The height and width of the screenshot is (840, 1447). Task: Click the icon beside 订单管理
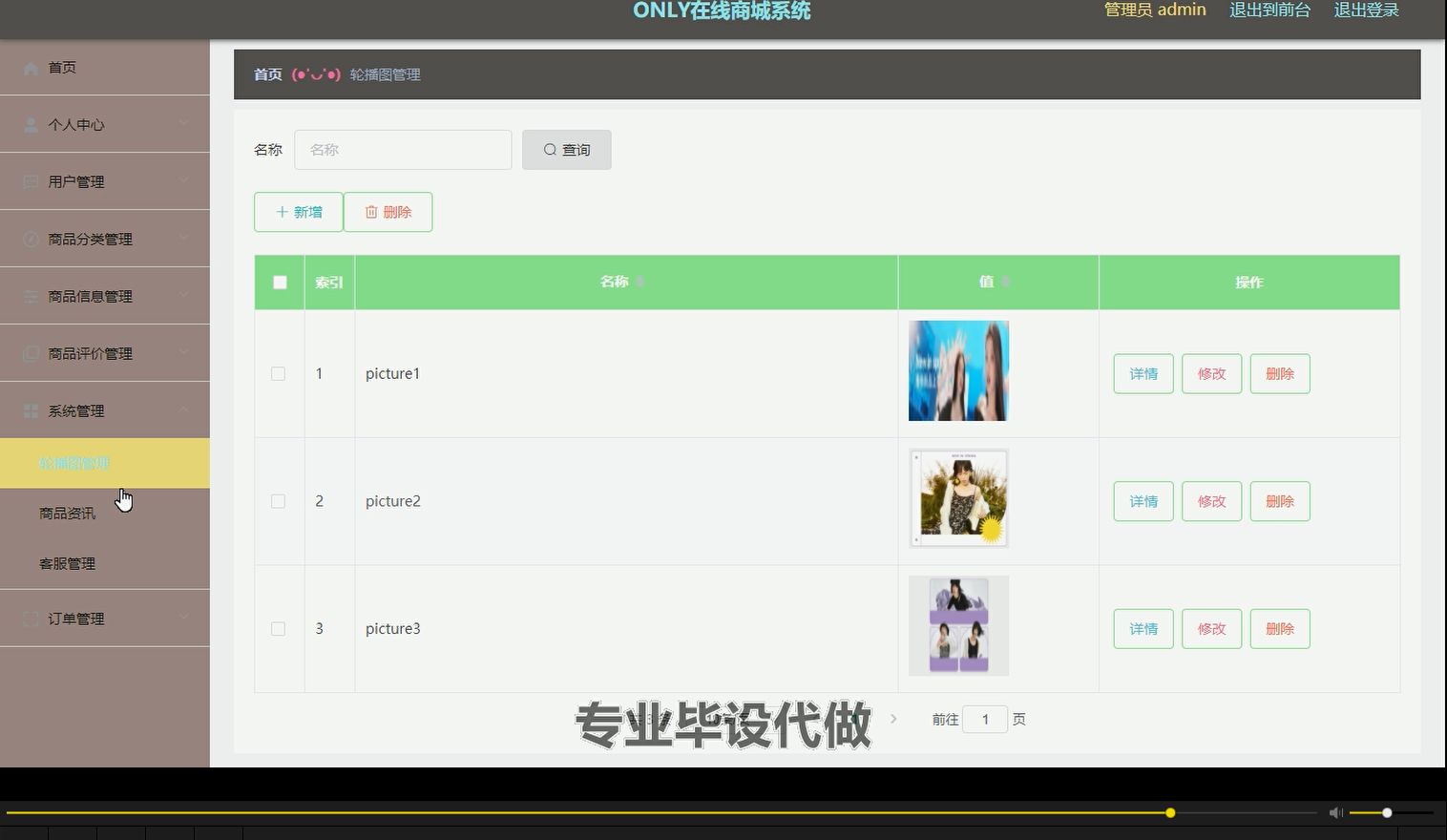[x=31, y=619]
